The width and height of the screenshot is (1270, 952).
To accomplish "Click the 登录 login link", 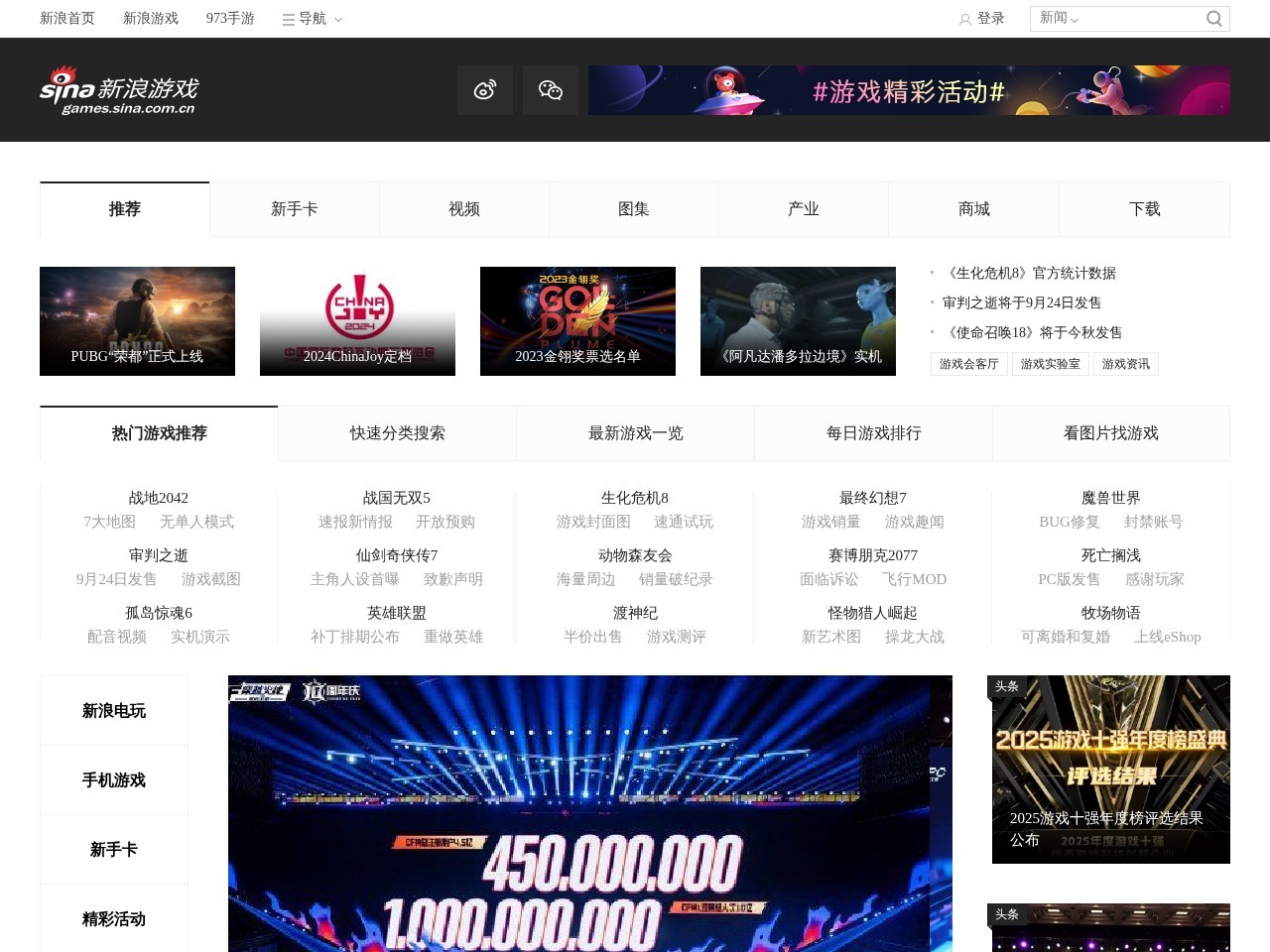I will click(990, 18).
